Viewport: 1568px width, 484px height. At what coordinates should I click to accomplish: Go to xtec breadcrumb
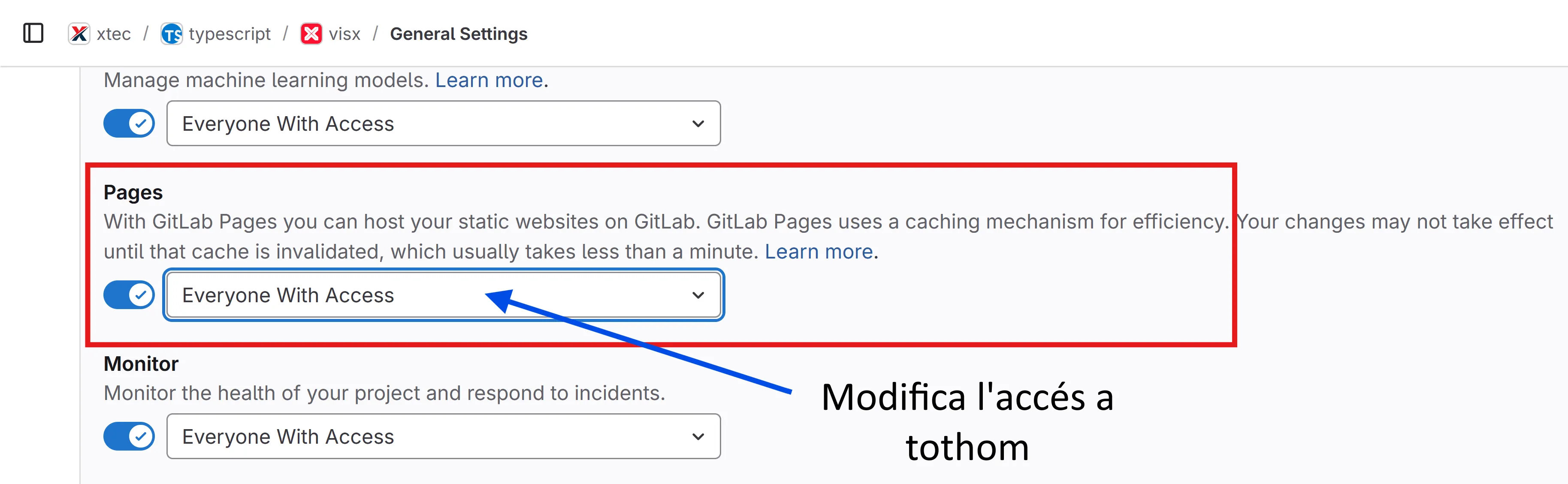click(x=114, y=34)
